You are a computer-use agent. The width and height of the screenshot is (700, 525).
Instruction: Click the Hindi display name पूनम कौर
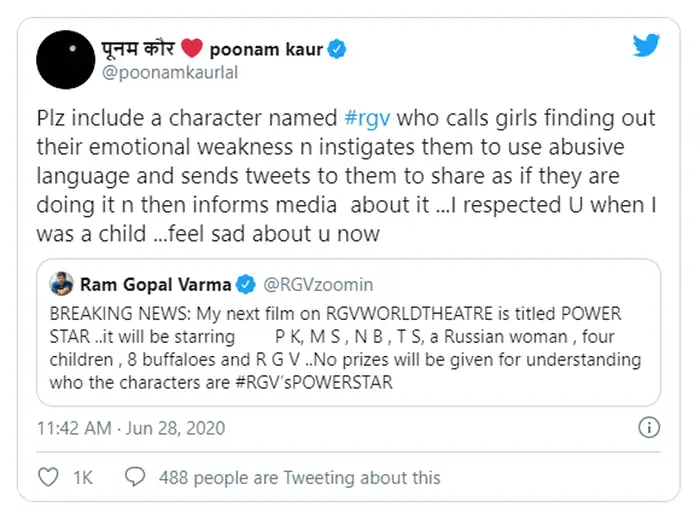(x=142, y=49)
